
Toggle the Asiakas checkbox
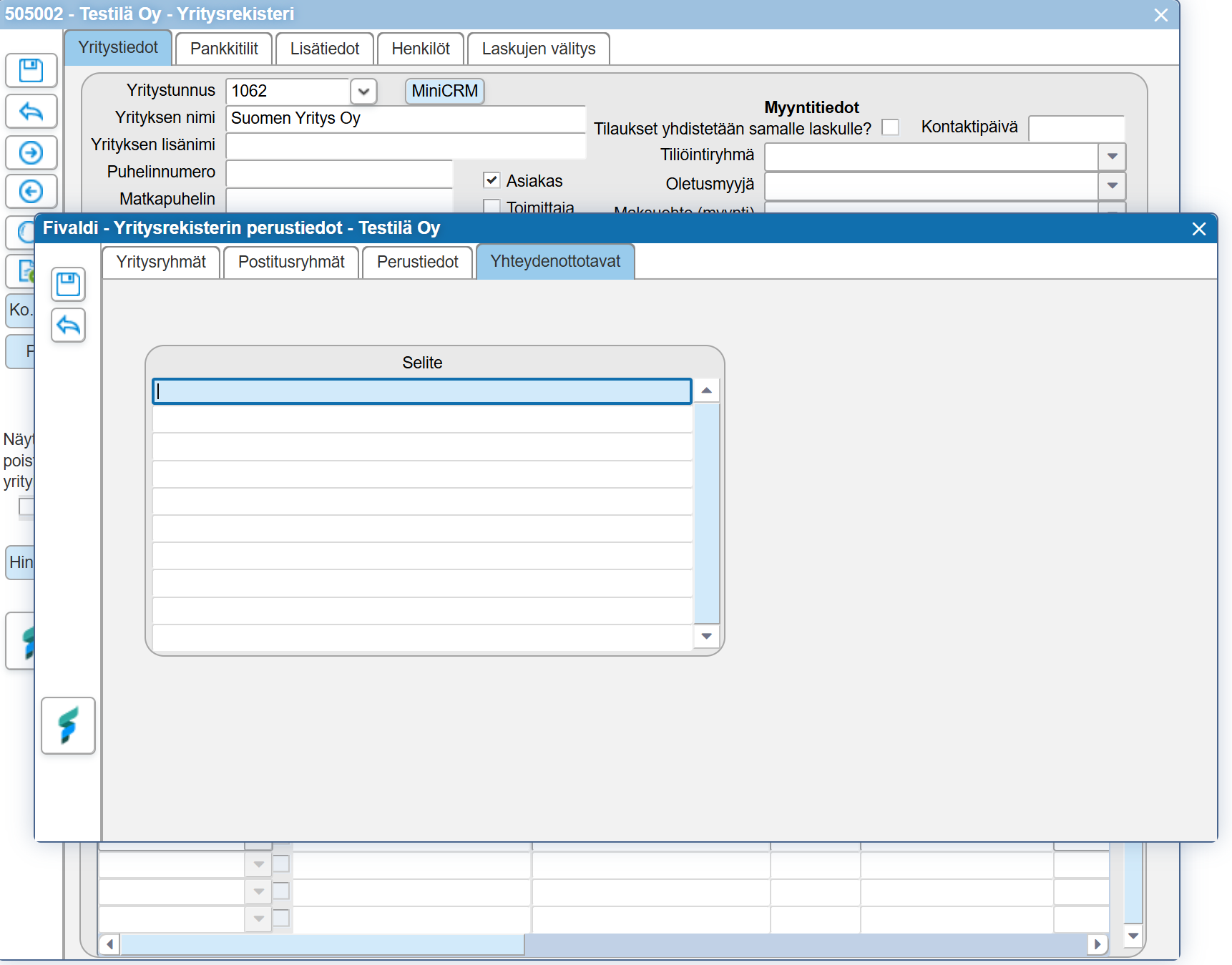[x=492, y=180]
